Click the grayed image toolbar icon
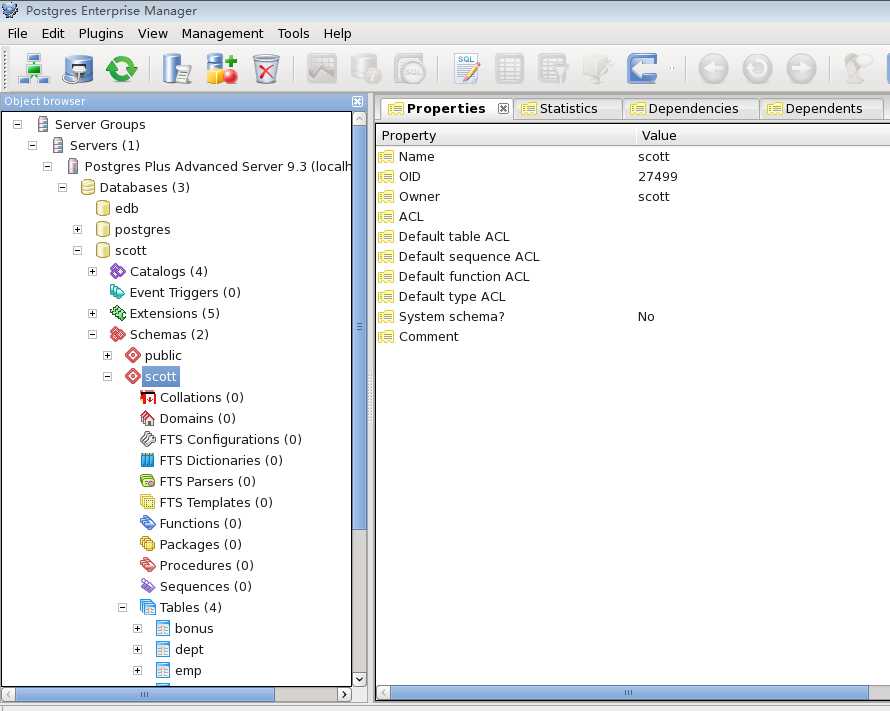This screenshot has height=711, width=890. point(322,69)
